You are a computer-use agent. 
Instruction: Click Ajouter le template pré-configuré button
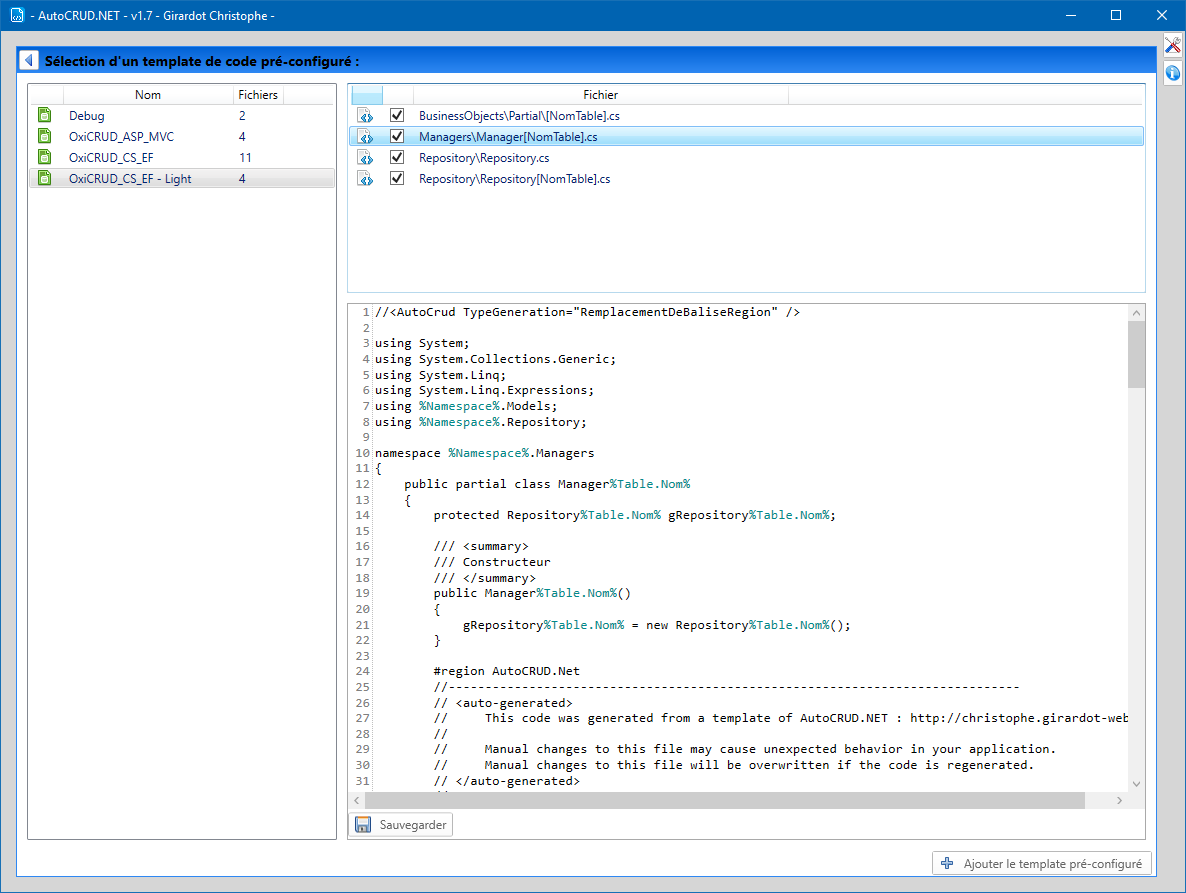pyautogui.click(x=1042, y=864)
